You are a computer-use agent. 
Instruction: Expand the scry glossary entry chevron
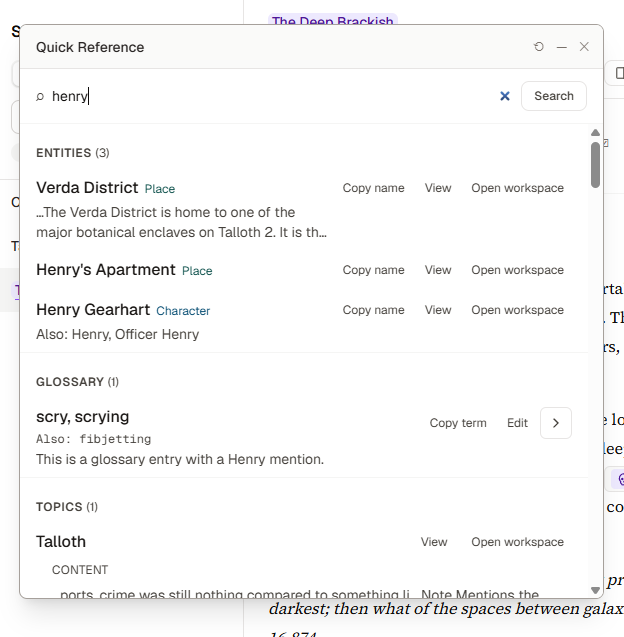[556, 423]
